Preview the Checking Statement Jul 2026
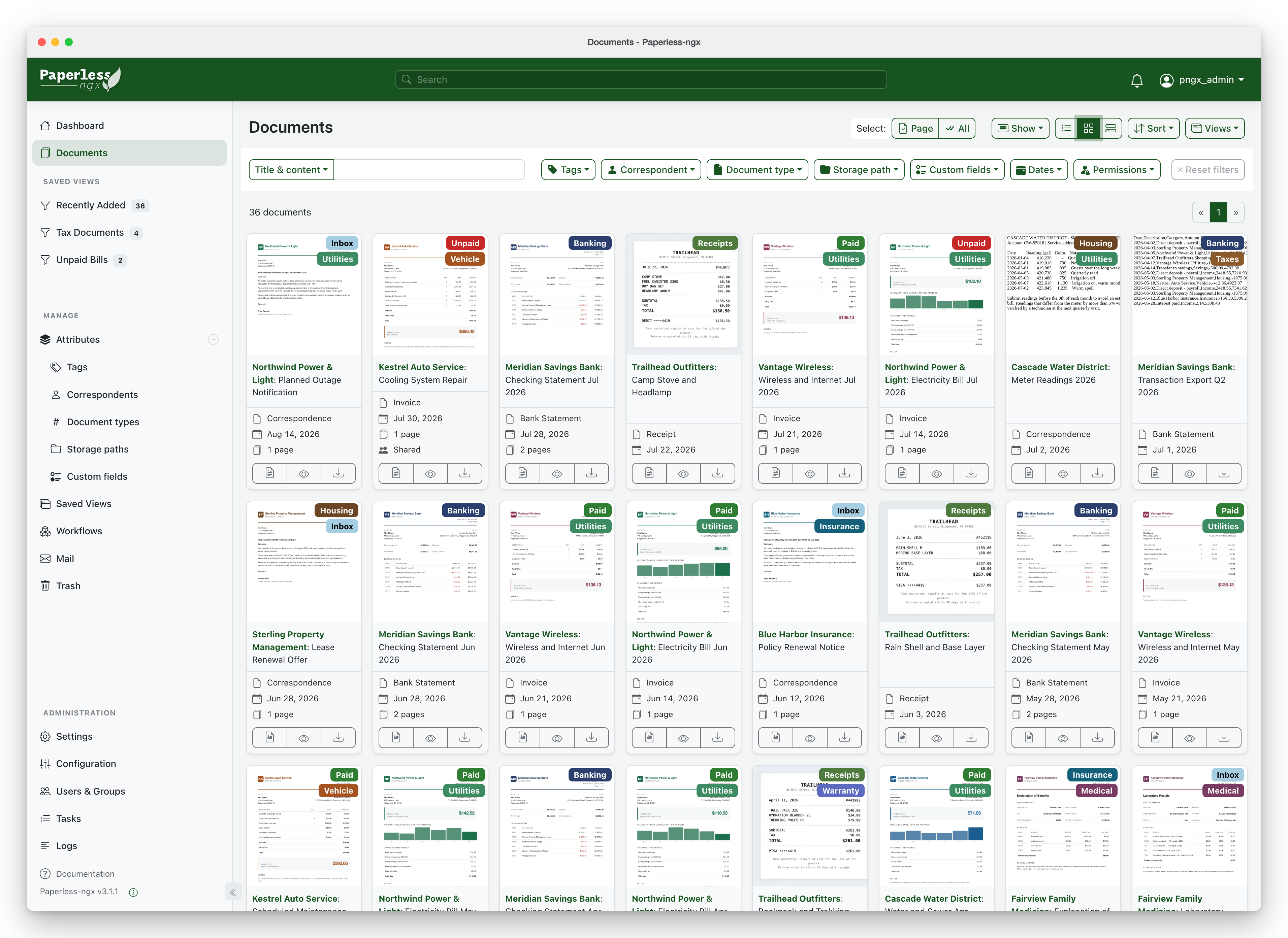The image size is (1288, 938). (x=557, y=473)
